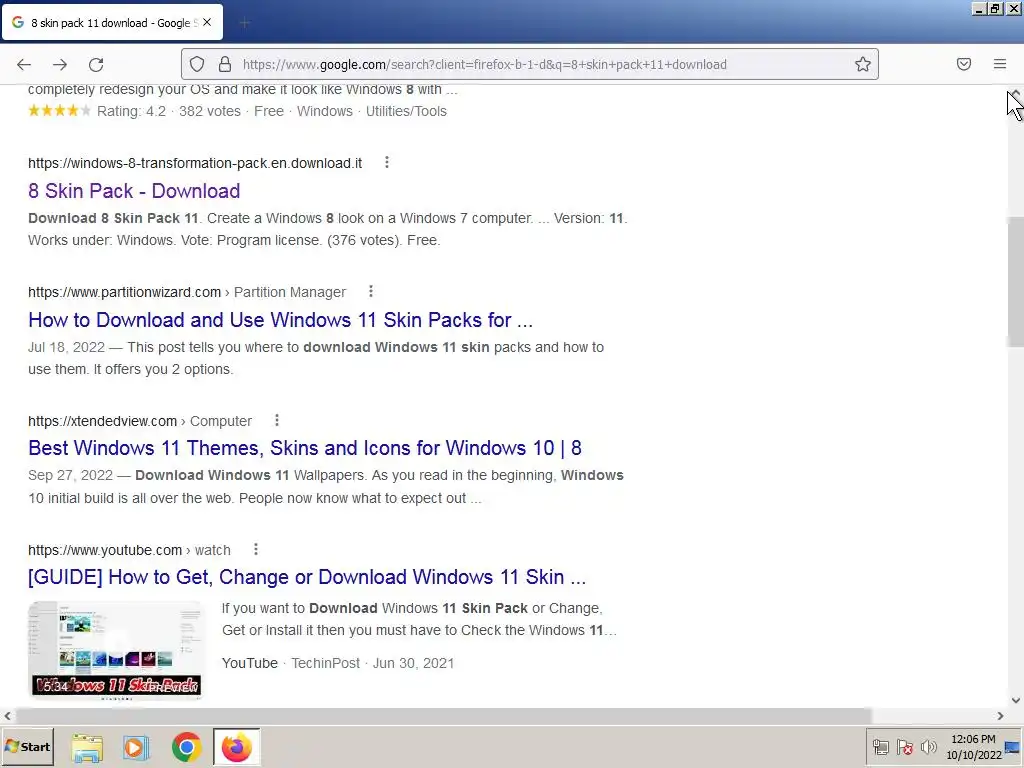Click the scroll down arrow
Screen dimensions: 1024x768
[x=1016, y=700]
